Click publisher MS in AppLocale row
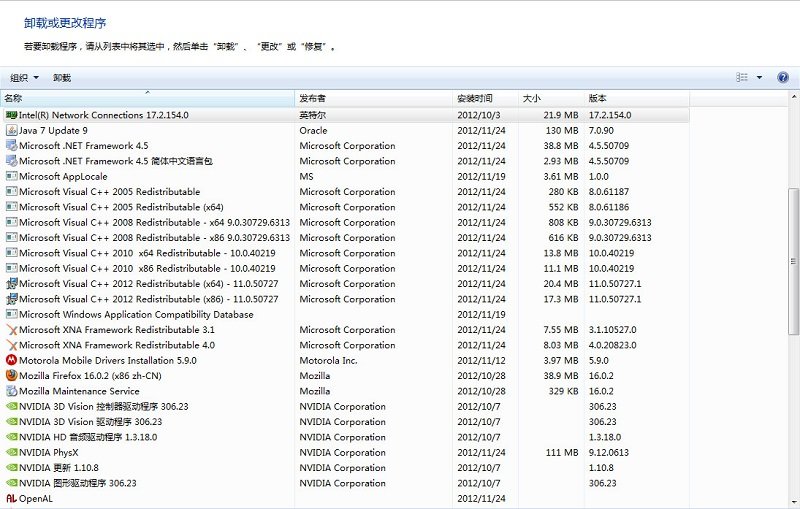The image size is (800, 509). tap(306, 176)
